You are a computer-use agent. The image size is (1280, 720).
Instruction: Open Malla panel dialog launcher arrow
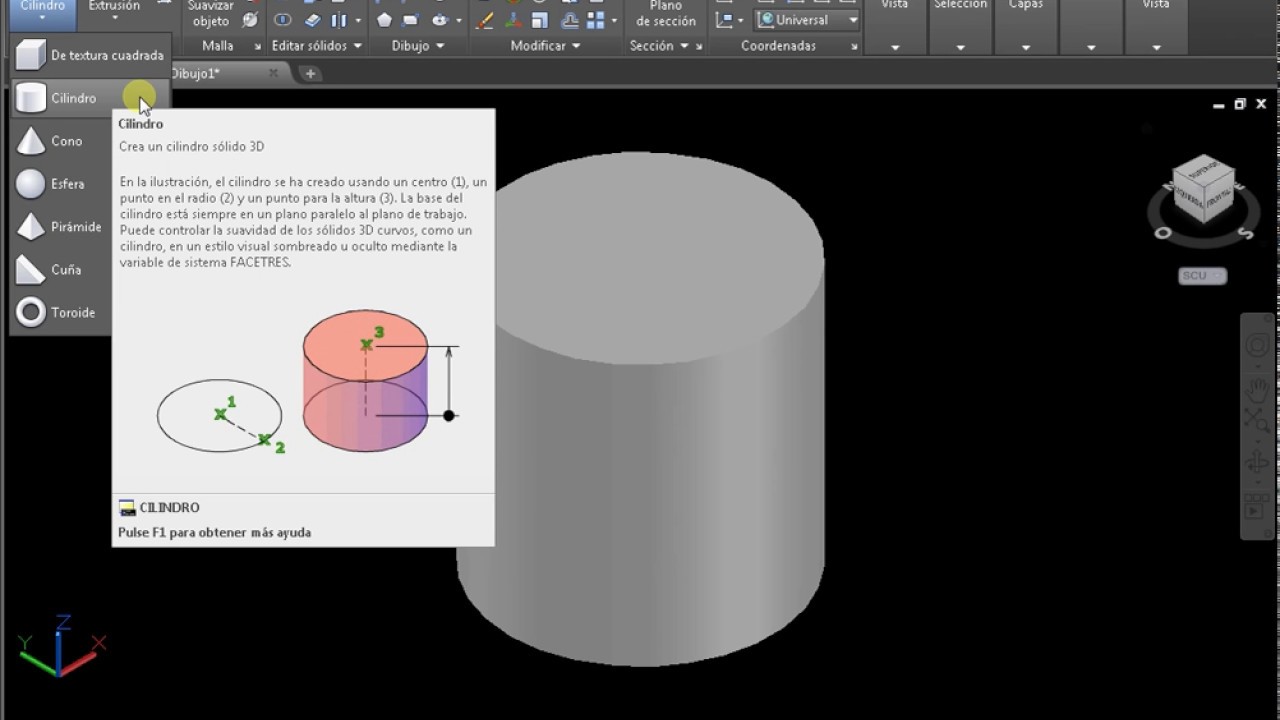click(x=257, y=47)
